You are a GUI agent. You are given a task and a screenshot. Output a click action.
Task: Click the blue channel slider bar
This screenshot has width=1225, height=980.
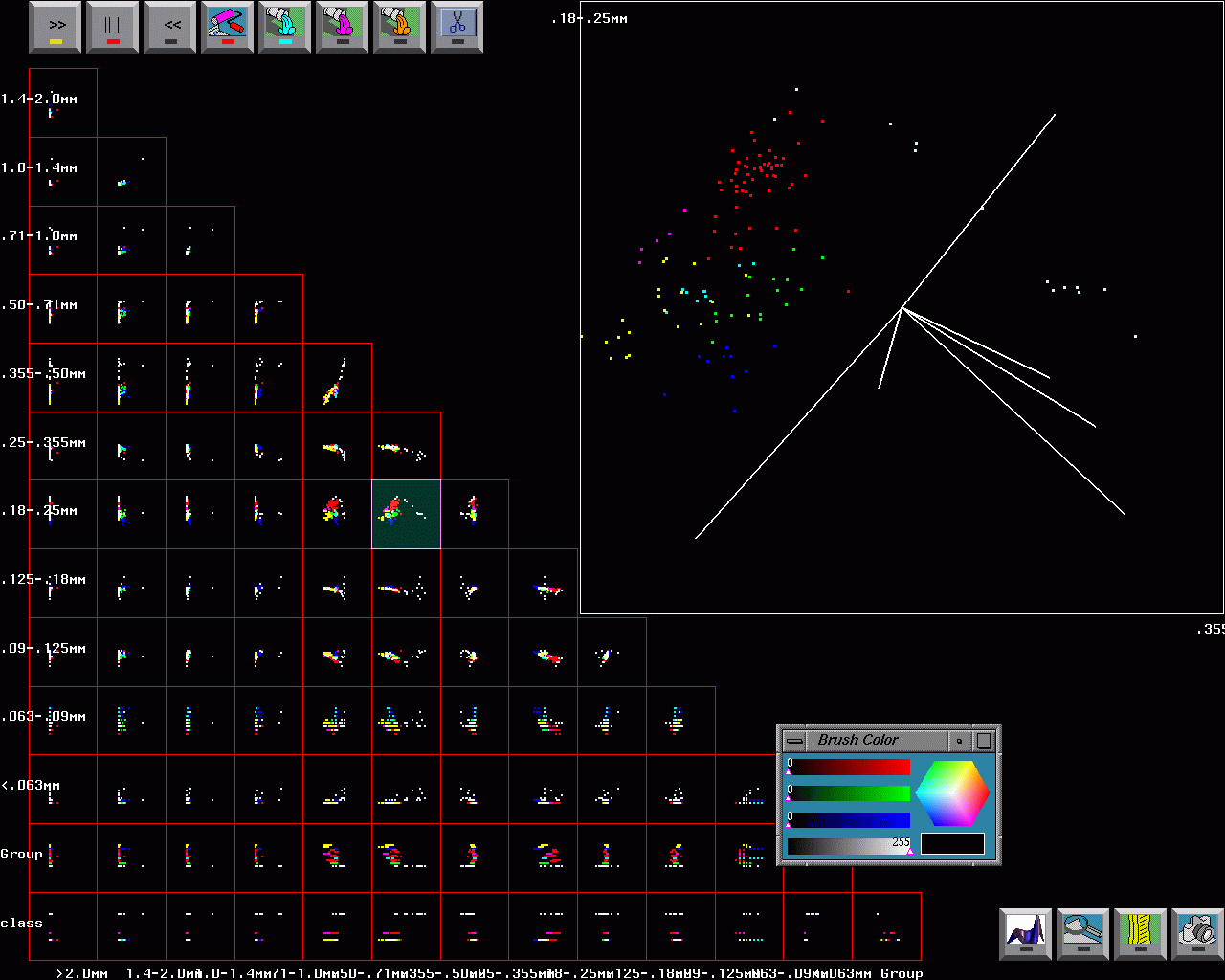[849, 820]
